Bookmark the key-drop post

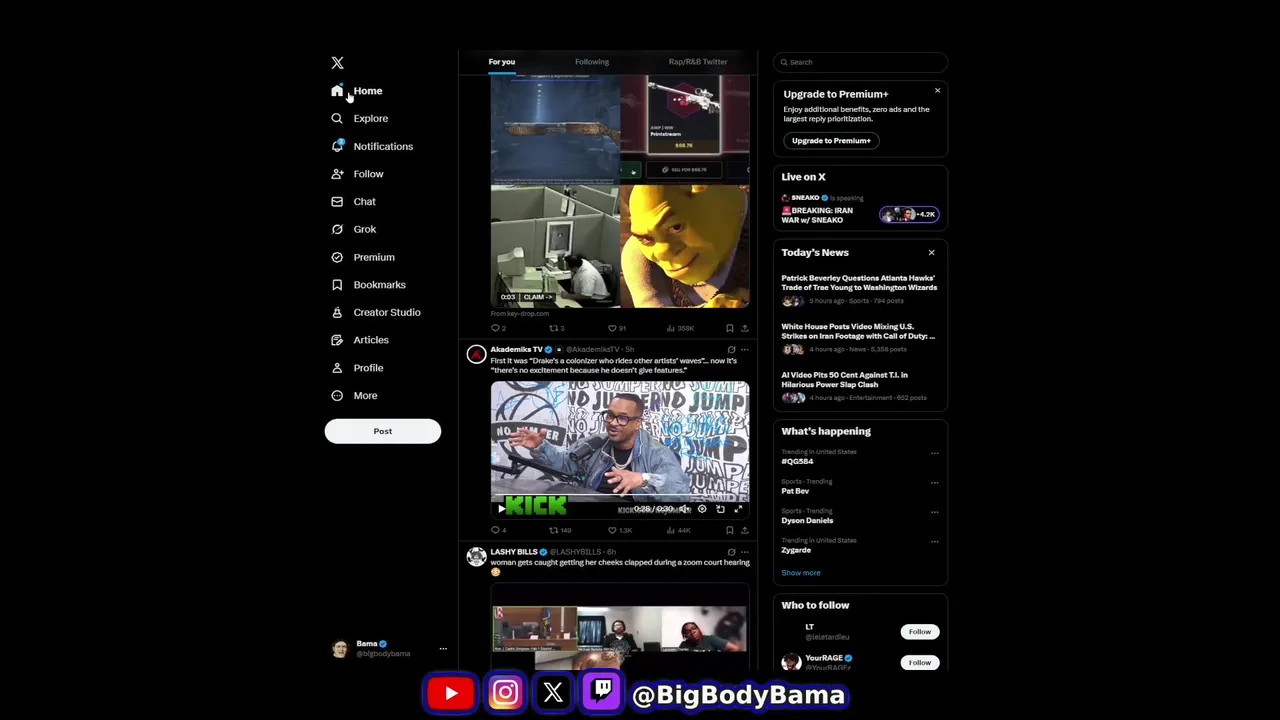point(729,328)
